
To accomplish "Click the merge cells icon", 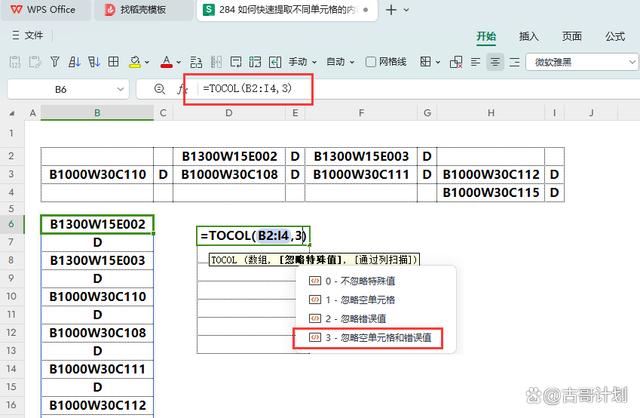I will click(255, 62).
